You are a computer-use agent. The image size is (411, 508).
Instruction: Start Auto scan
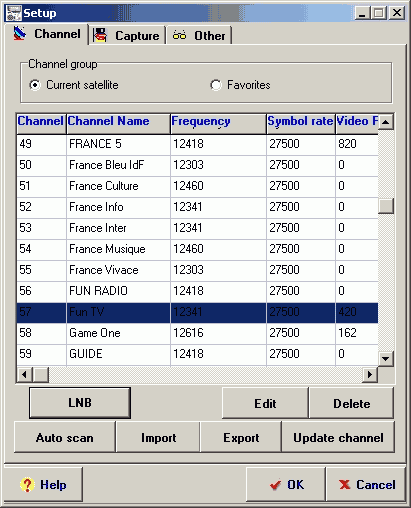tap(65, 437)
